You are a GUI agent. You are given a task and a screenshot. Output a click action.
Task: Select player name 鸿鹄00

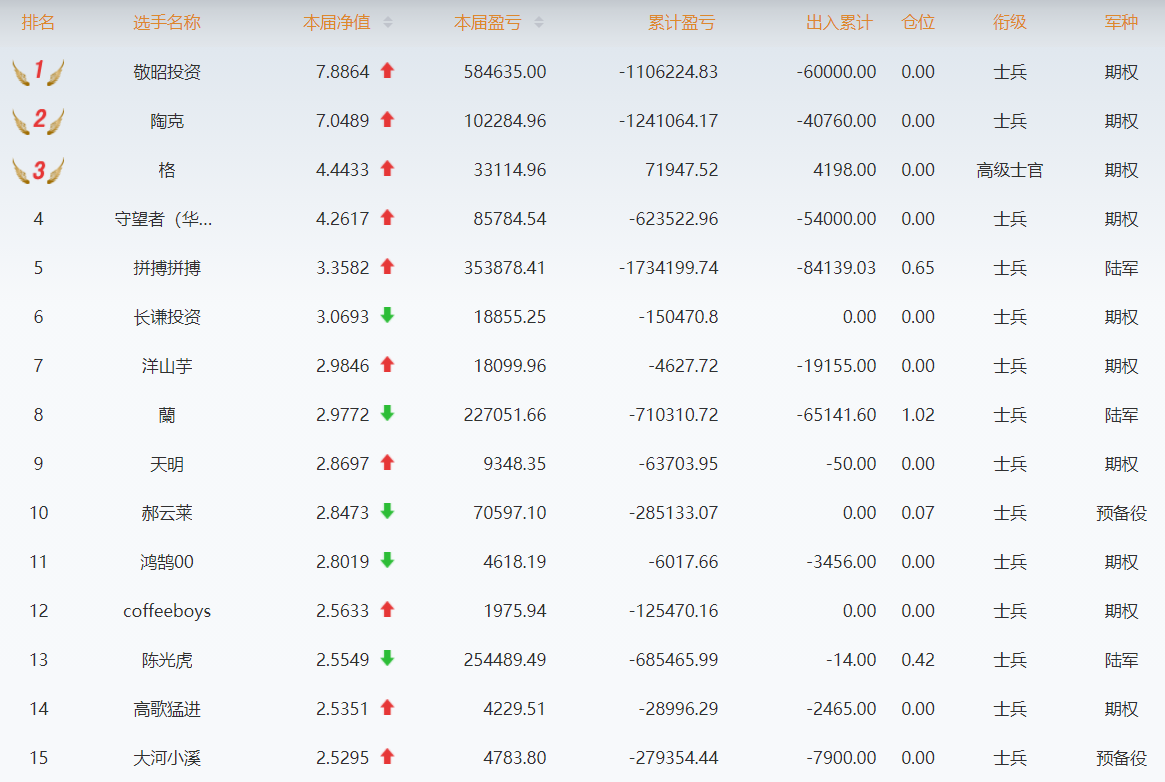click(167, 562)
